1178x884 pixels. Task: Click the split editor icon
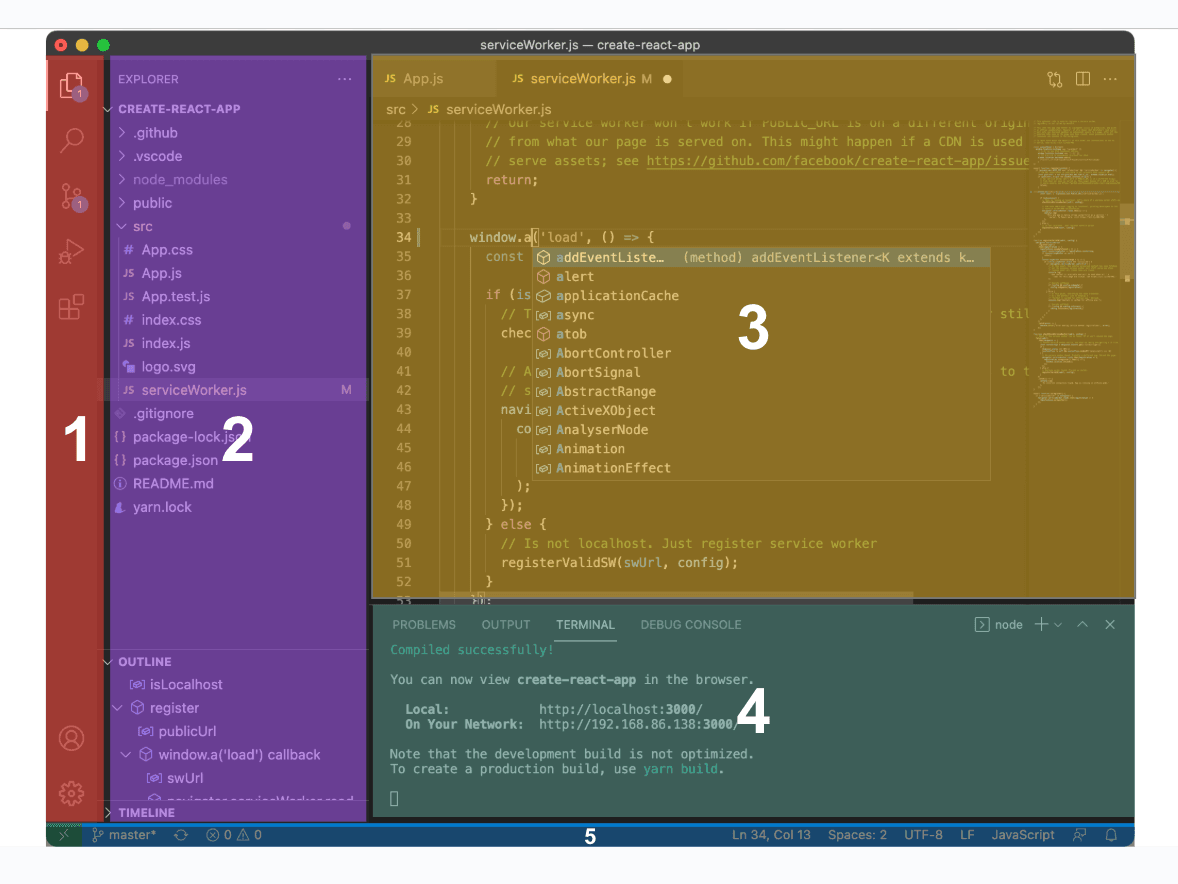click(x=1082, y=79)
